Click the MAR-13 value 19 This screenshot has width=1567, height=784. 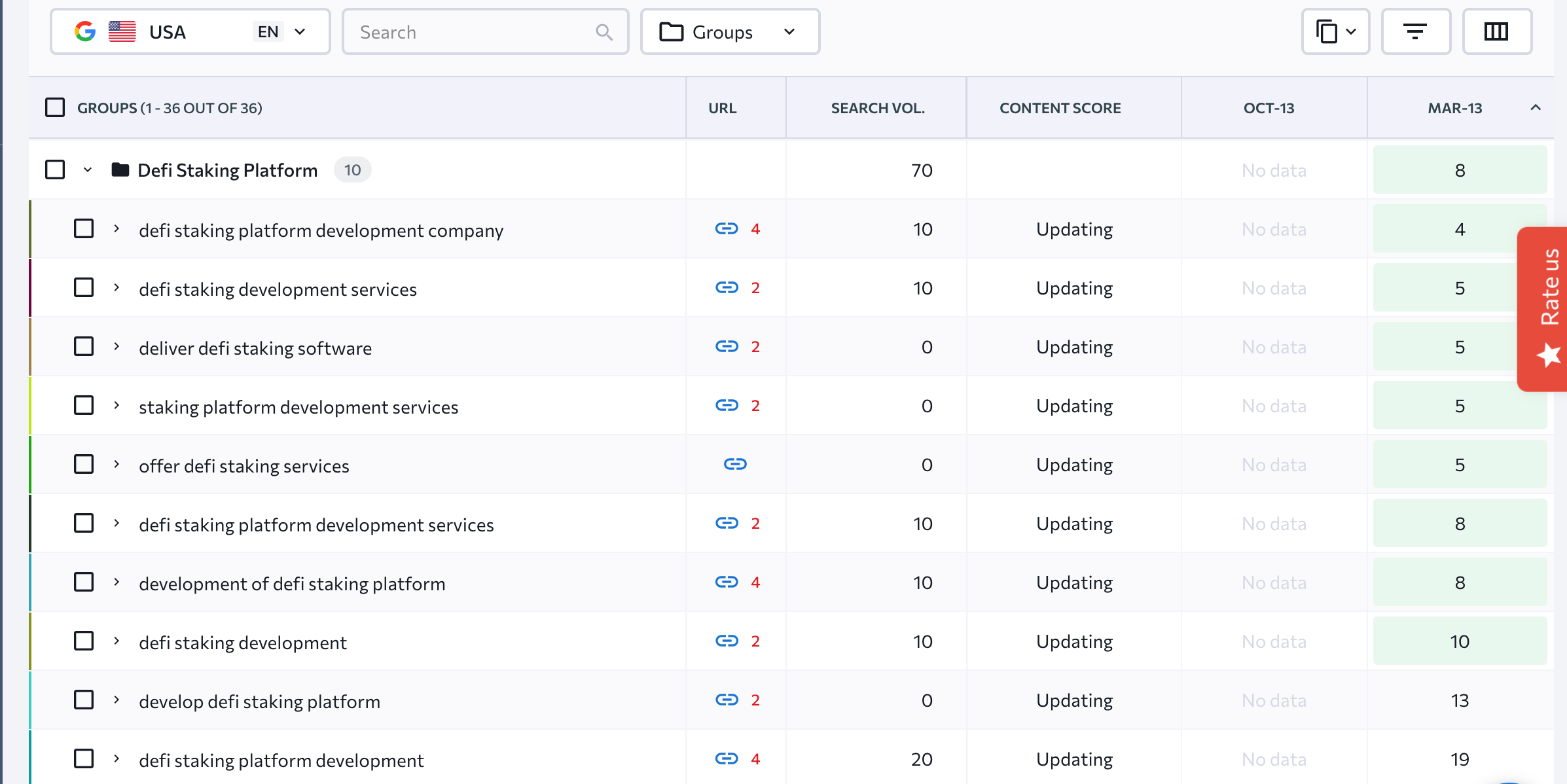pyautogui.click(x=1460, y=759)
